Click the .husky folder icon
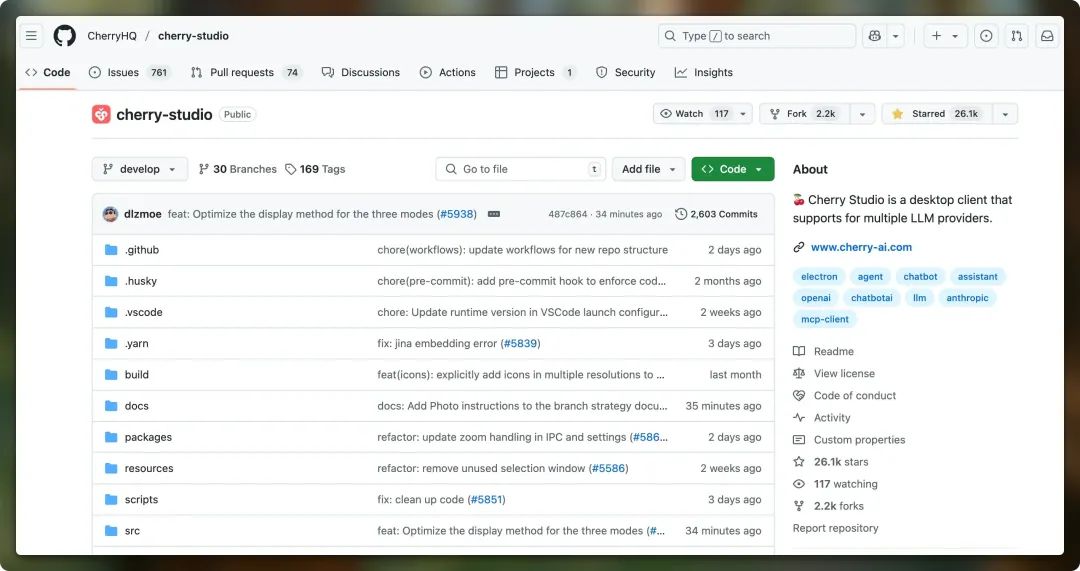Image resolution: width=1080 pixels, height=571 pixels. [111, 281]
